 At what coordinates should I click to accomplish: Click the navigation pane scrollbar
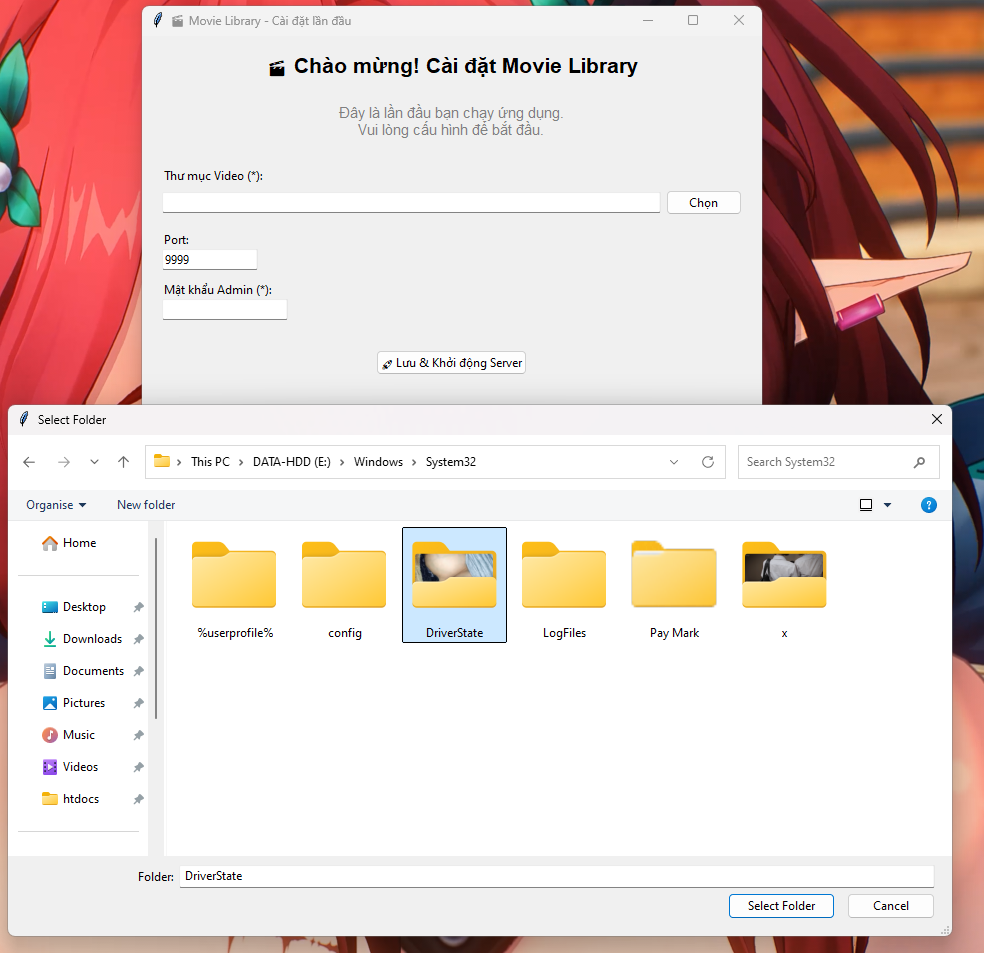coord(156,628)
